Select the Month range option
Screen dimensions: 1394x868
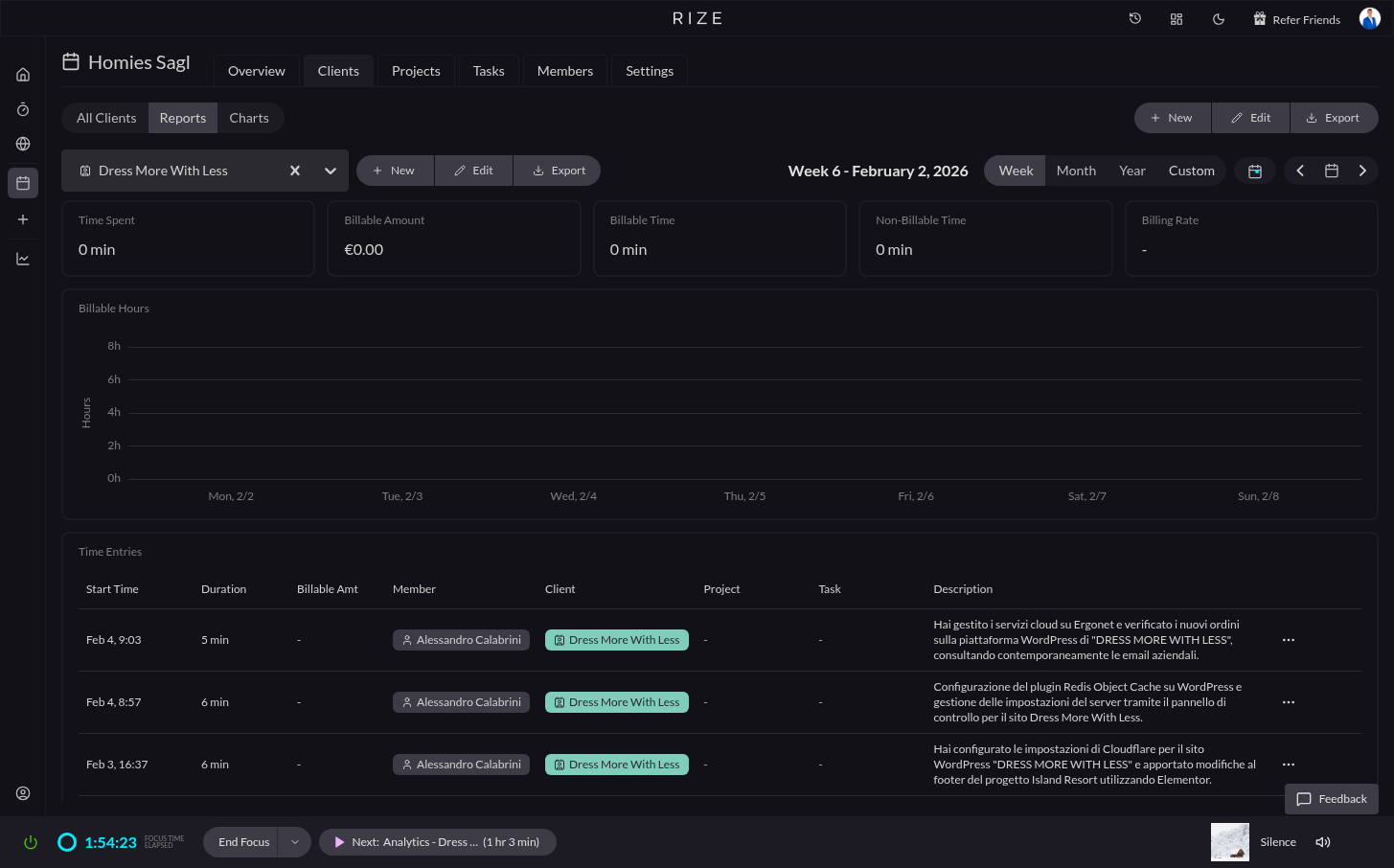[x=1076, y=171]
